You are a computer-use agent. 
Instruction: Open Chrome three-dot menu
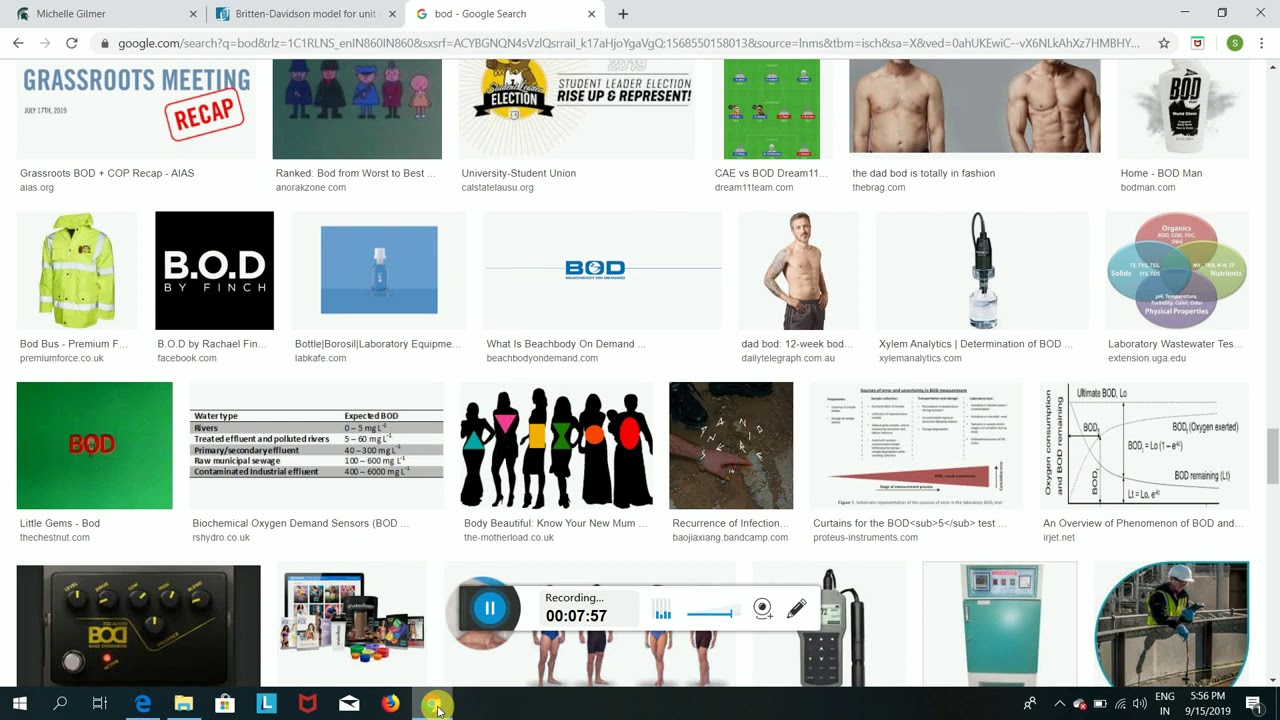(x=1262, y=43)
